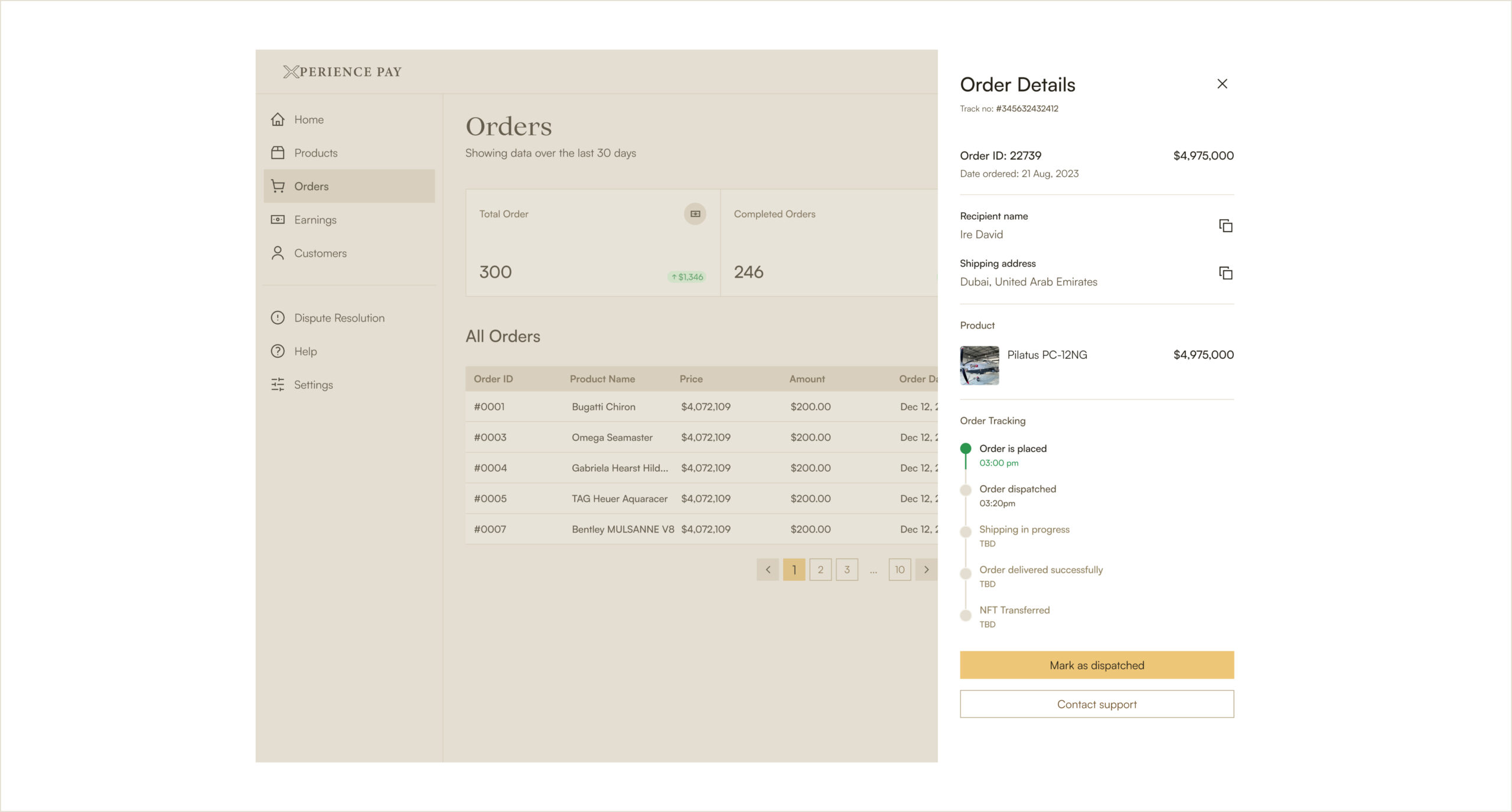Go to previous page of orders
The height and width of the screenshot is (812, 1512).
768,570
